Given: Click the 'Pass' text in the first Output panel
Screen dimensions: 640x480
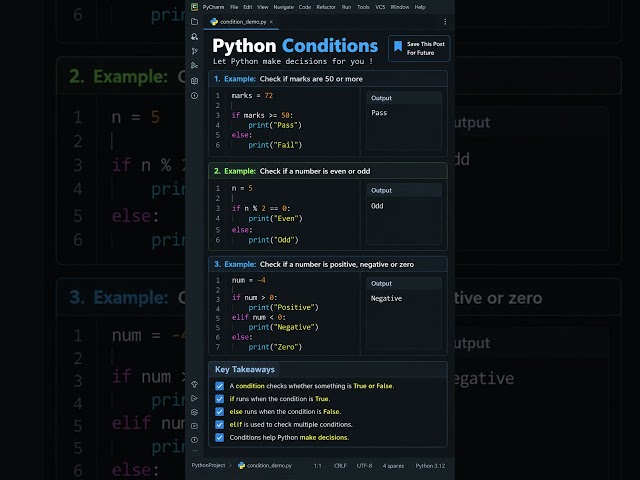Looking at the screenshot, I should click(379, 113).
